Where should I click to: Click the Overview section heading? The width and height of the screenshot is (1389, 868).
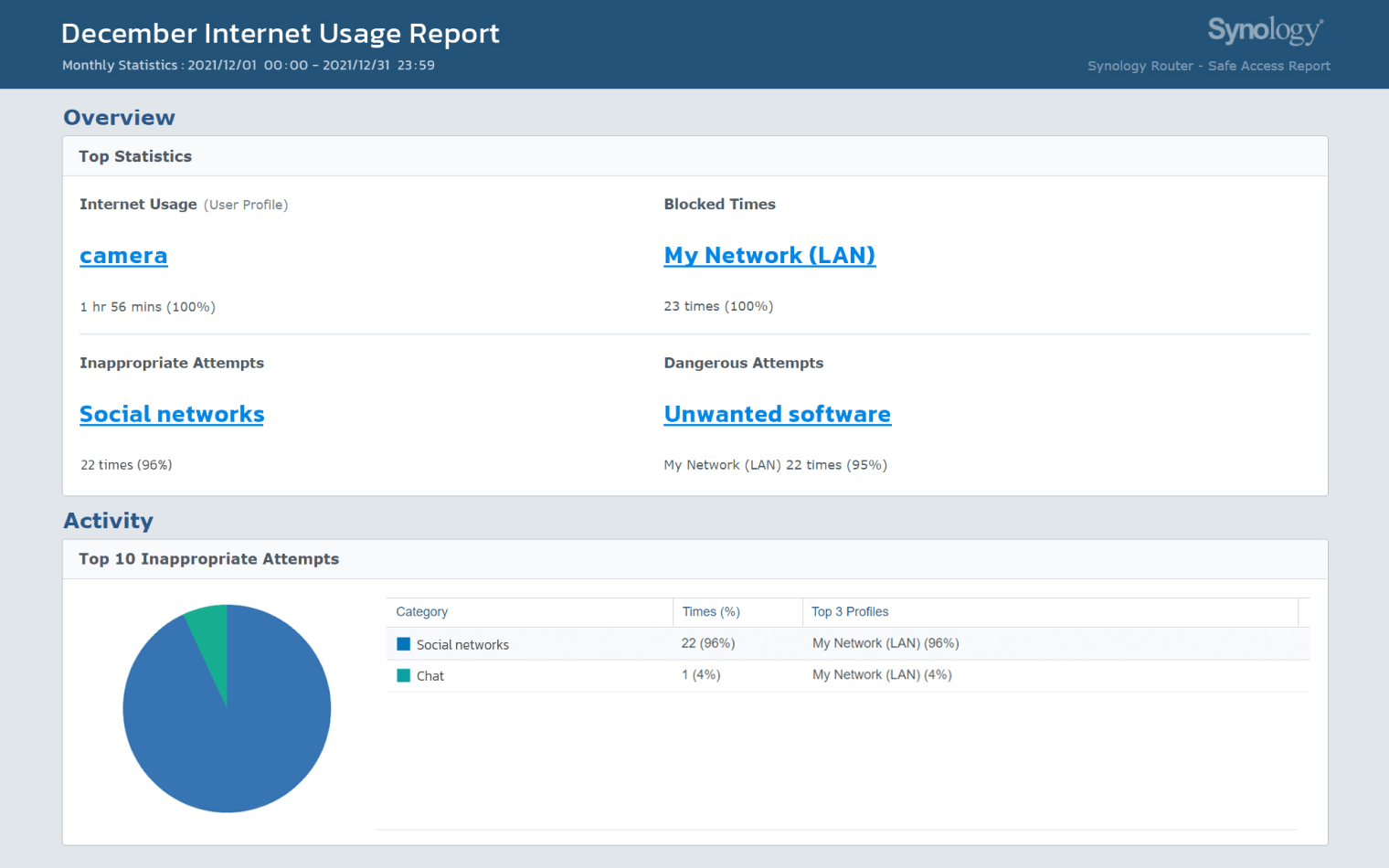tap(119, 117)
